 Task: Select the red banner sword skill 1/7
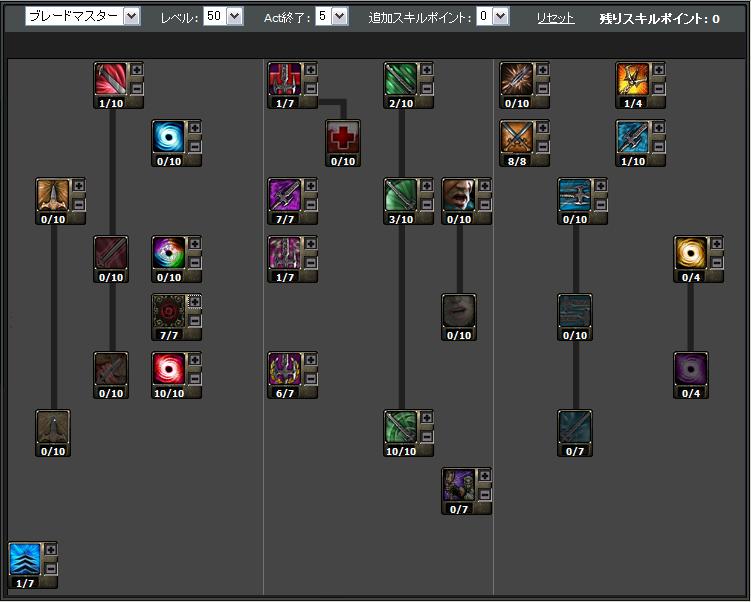[x=284, y=79]
